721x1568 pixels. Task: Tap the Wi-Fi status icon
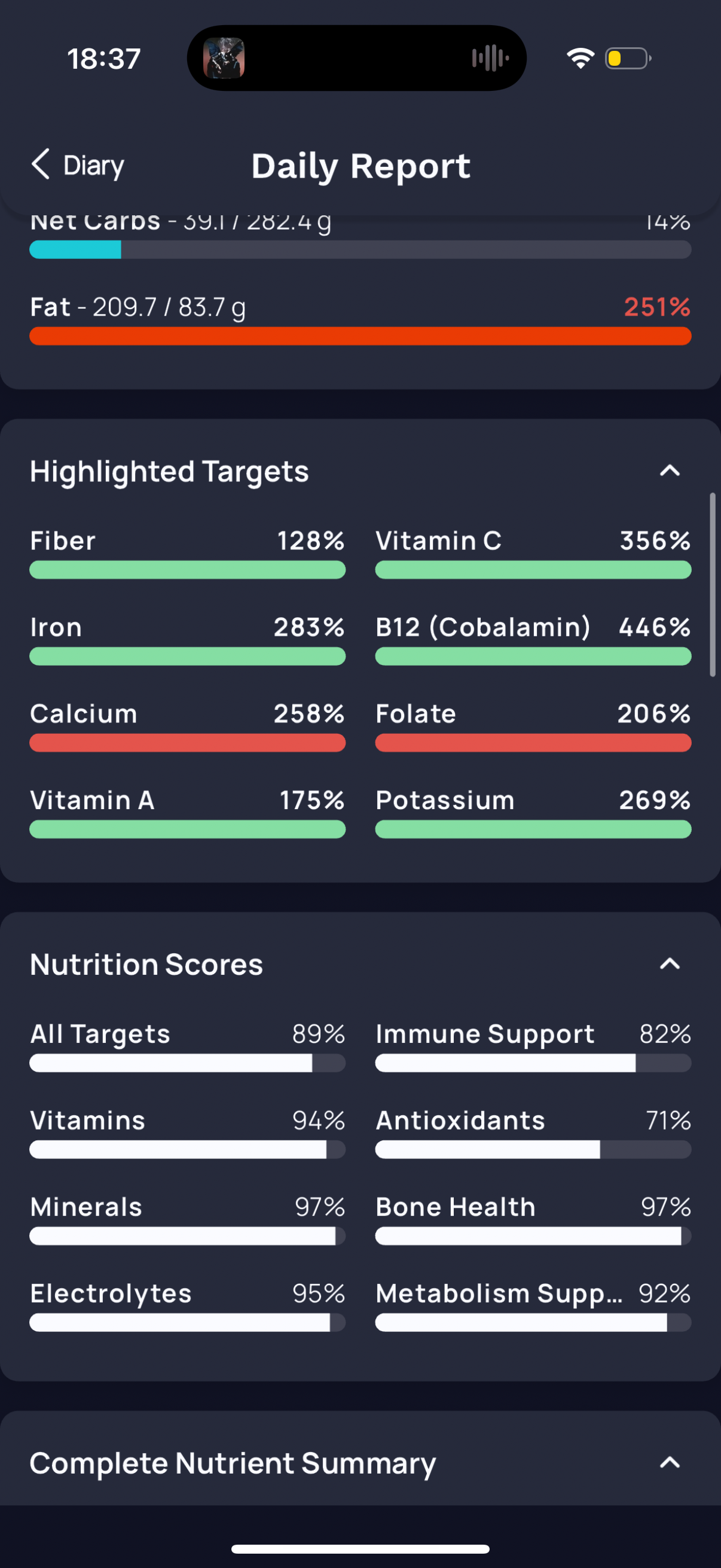point(580,59)
